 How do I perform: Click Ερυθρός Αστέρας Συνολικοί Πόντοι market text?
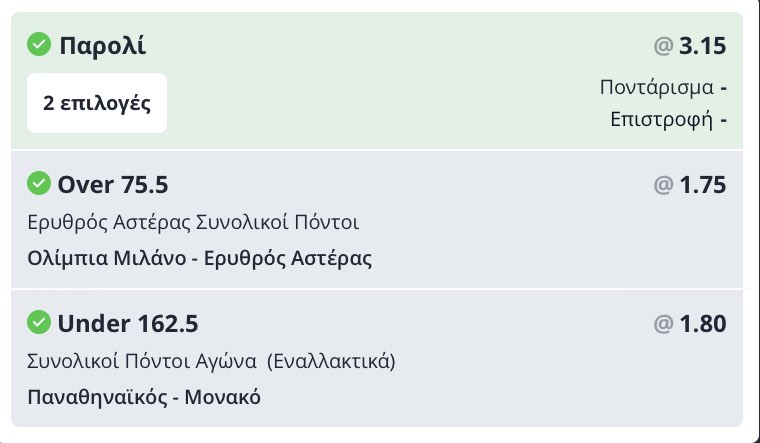click(x=193, y=222)
